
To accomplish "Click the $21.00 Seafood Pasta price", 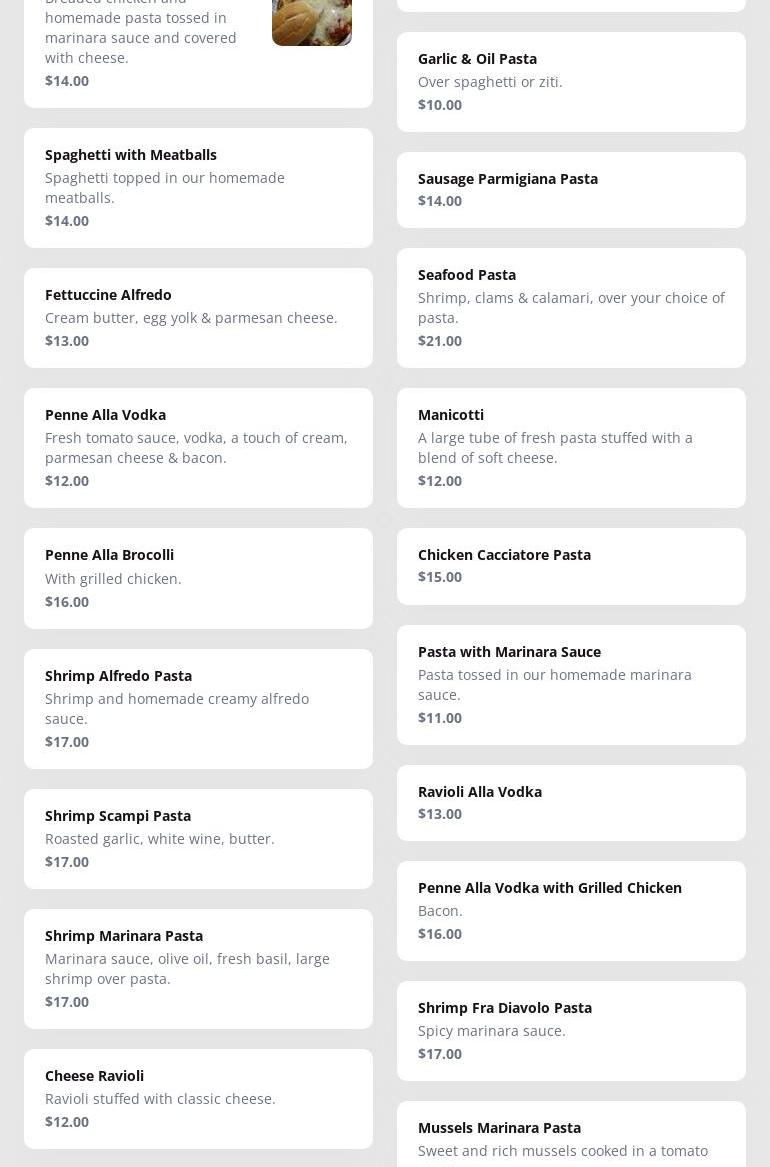I will pos(440,341).
